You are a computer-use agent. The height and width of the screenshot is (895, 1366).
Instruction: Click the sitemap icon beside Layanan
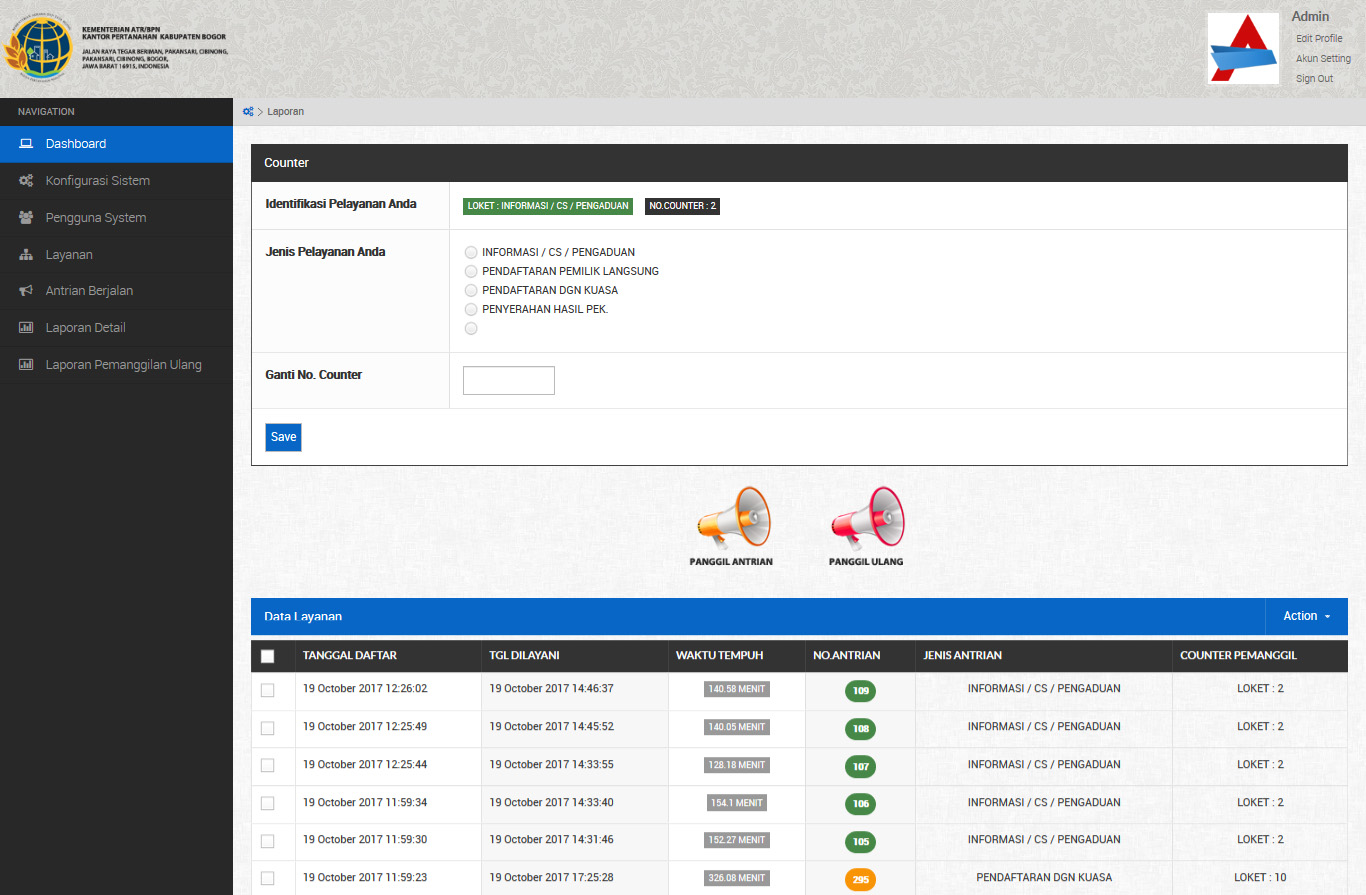tap(26, 255)
